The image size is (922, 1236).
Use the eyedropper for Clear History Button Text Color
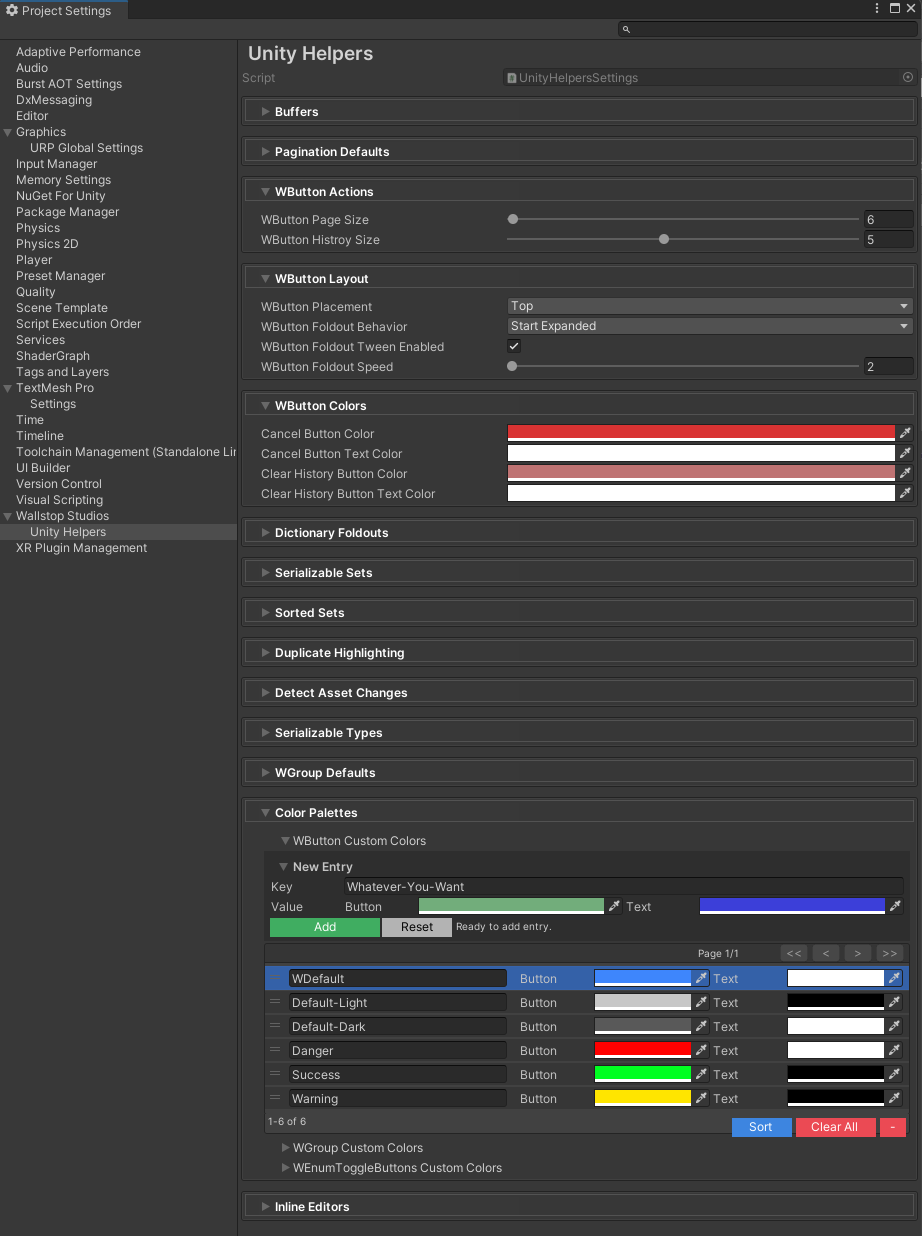(906, 493)
